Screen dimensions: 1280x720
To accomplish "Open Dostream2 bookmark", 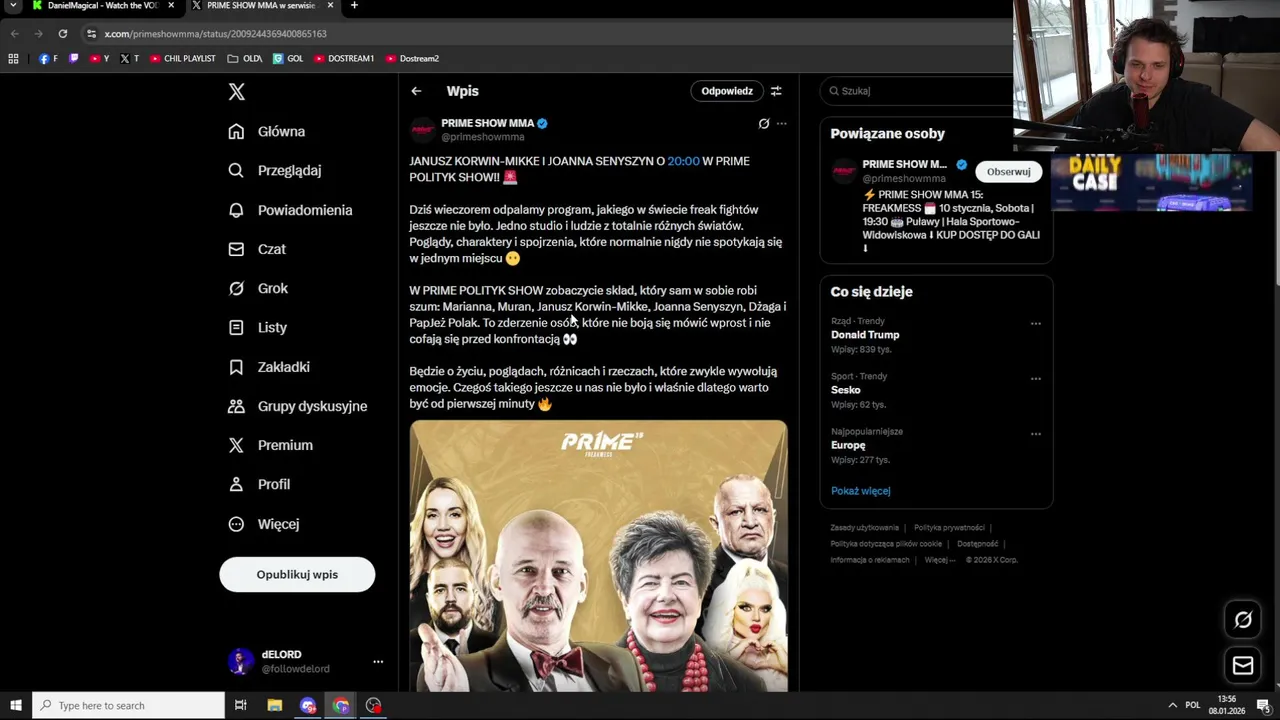I will click(x=412, y=59).
